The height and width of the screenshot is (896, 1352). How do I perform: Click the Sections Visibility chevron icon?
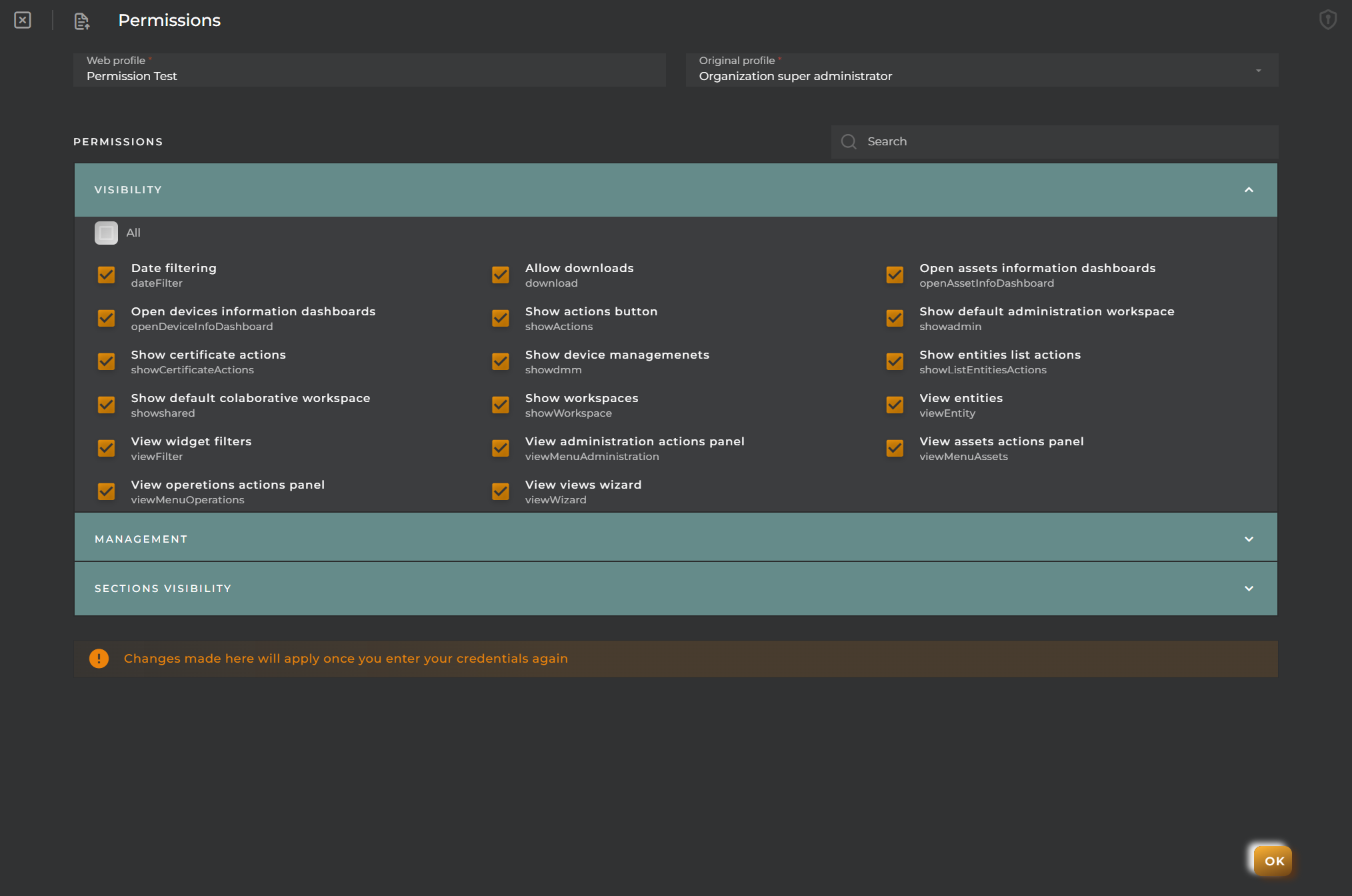point(1249,588)
